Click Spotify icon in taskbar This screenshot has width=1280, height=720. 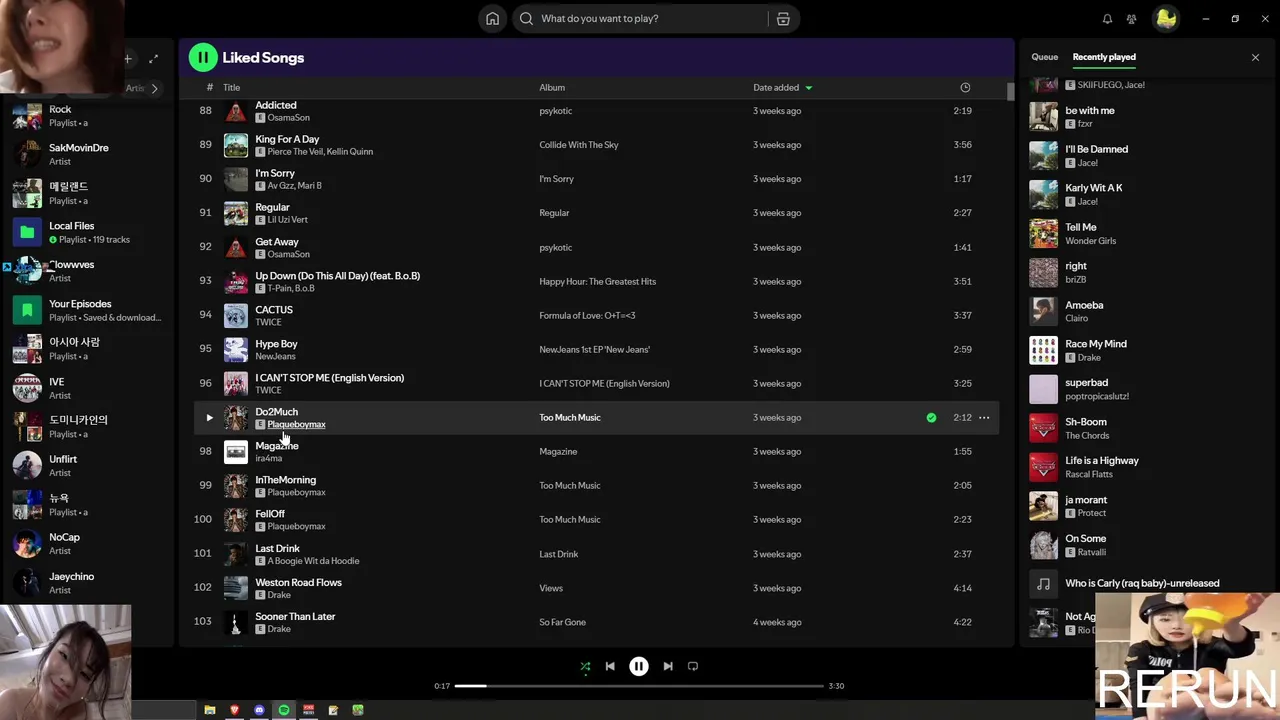coord(284,710)
